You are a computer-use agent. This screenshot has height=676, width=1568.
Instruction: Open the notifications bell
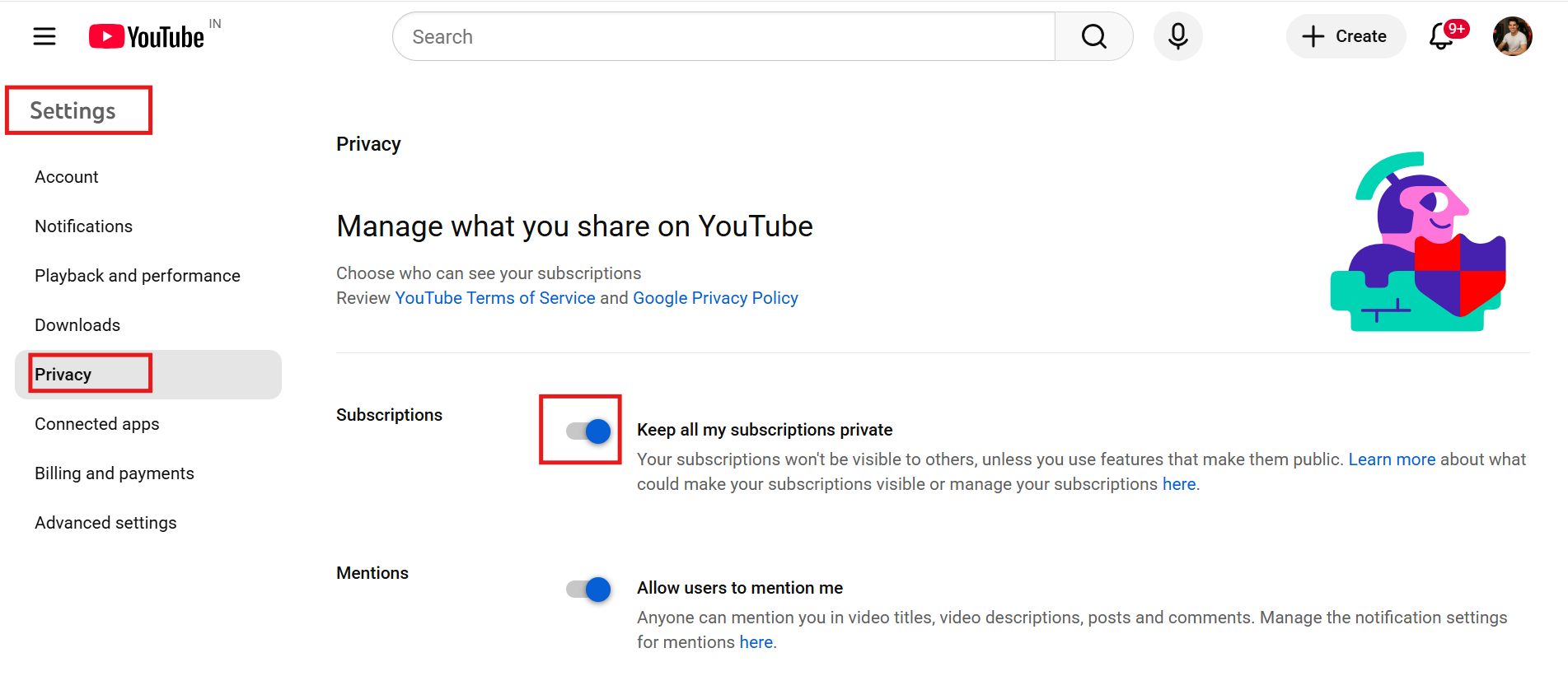click(x=1441, y=36)
